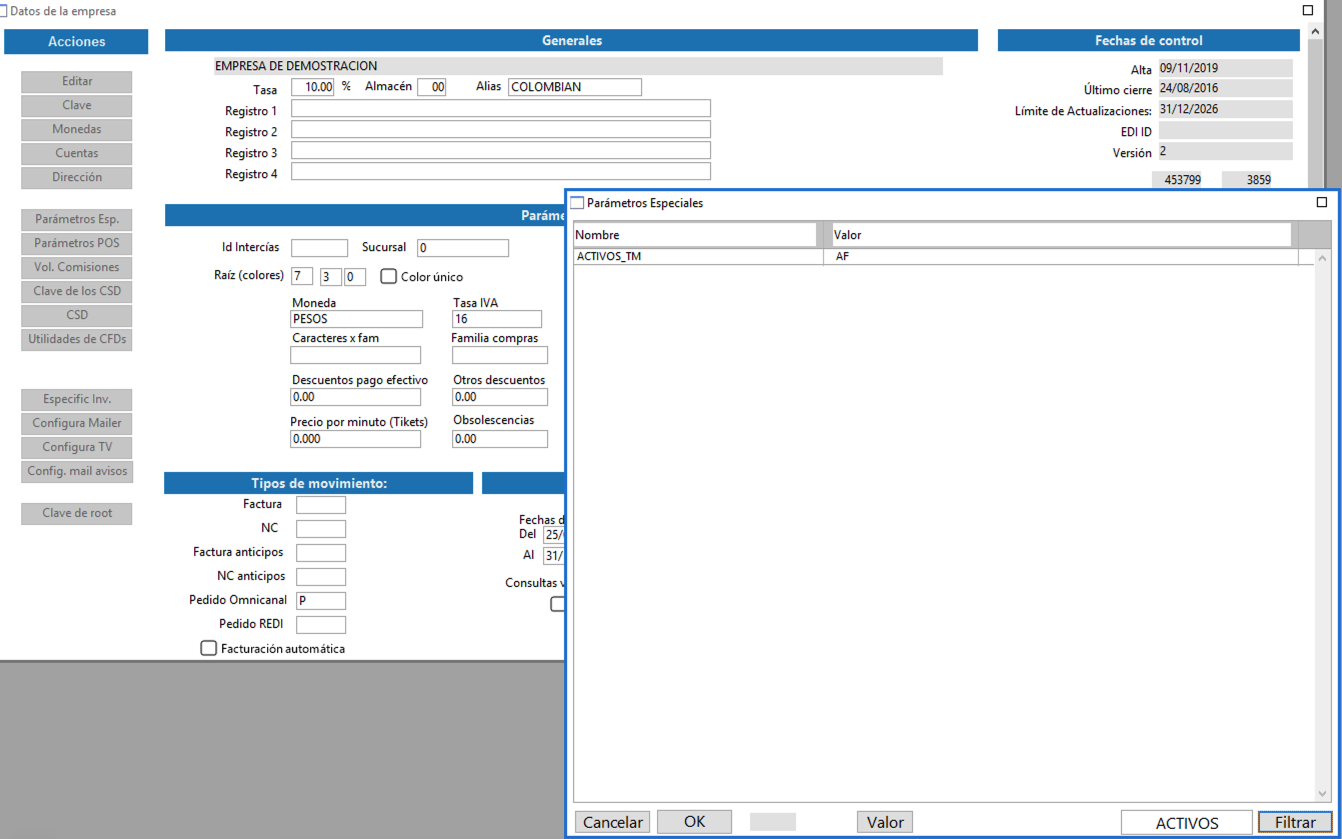
Task: Click Cancelar in Parámetros Especiales
Action: point(612,822)
